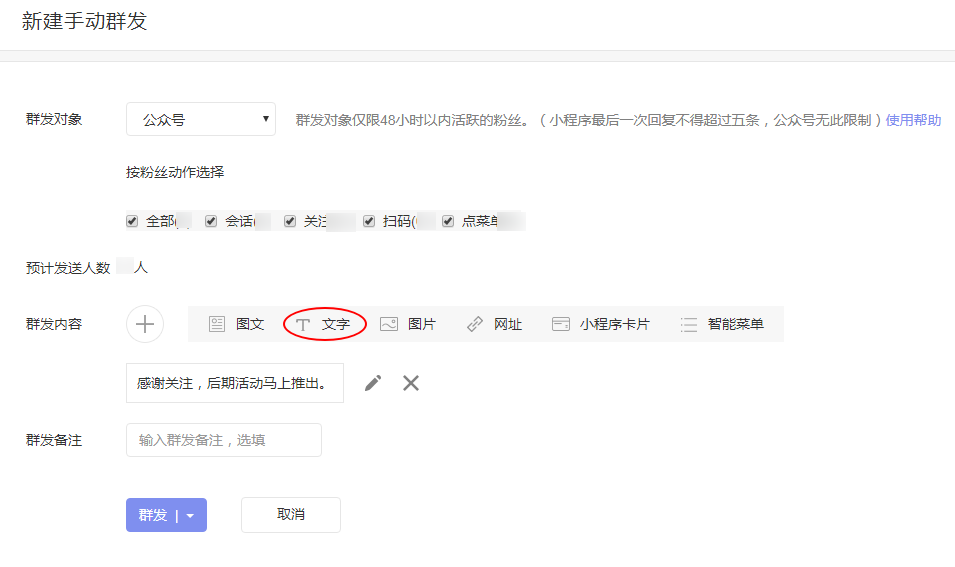Delete the message with the X icon
Screen dimensions: 955x567
click(x=411, y=383)
